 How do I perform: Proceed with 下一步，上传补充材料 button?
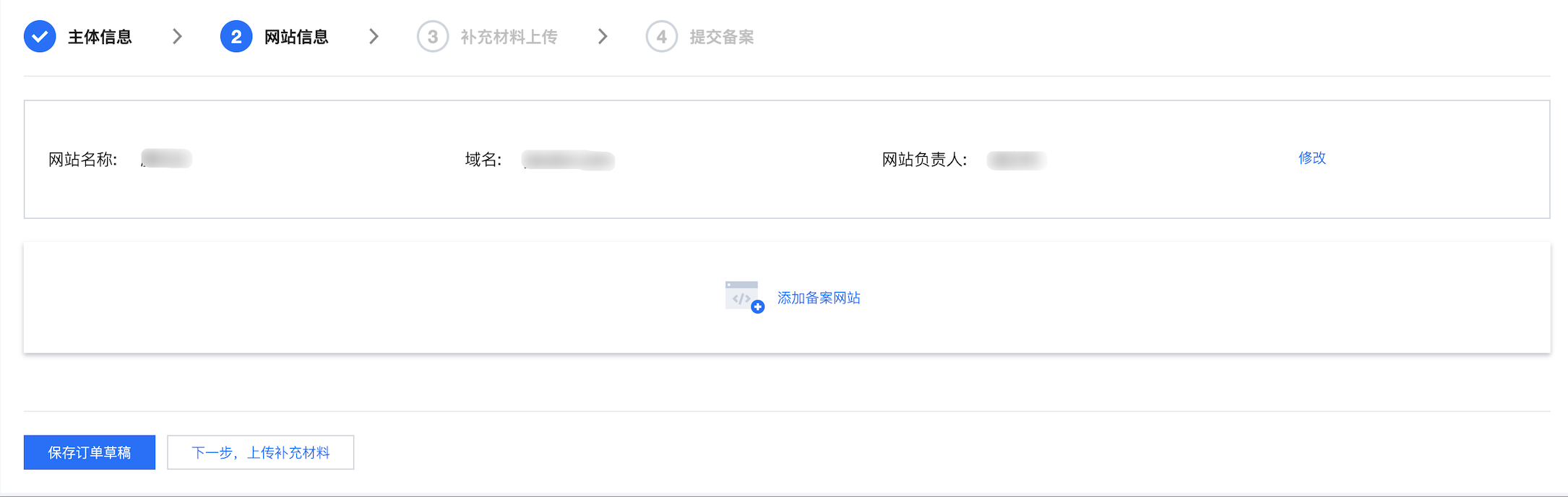point(261,452)
